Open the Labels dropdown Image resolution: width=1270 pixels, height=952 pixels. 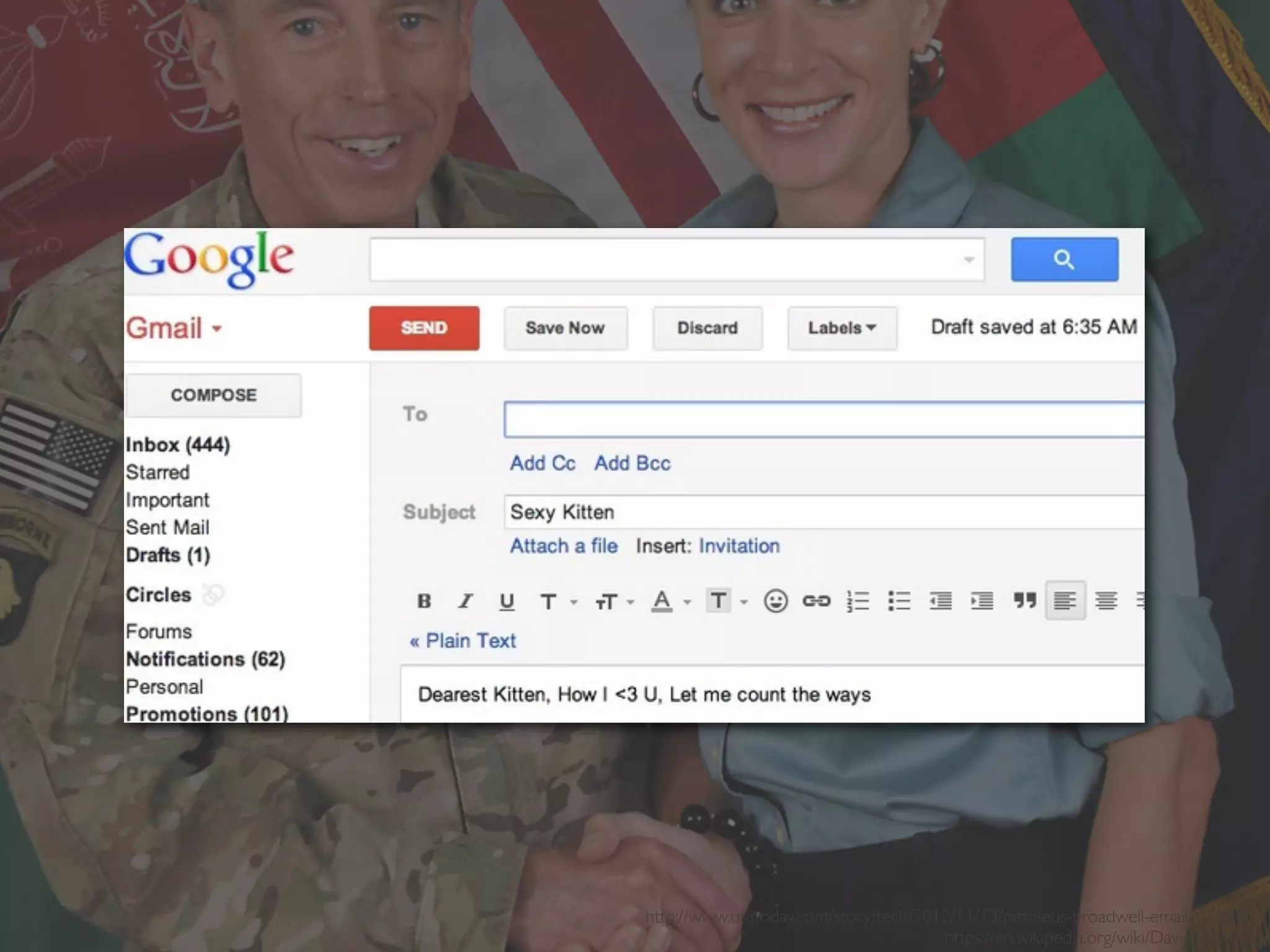pos(842,328)
